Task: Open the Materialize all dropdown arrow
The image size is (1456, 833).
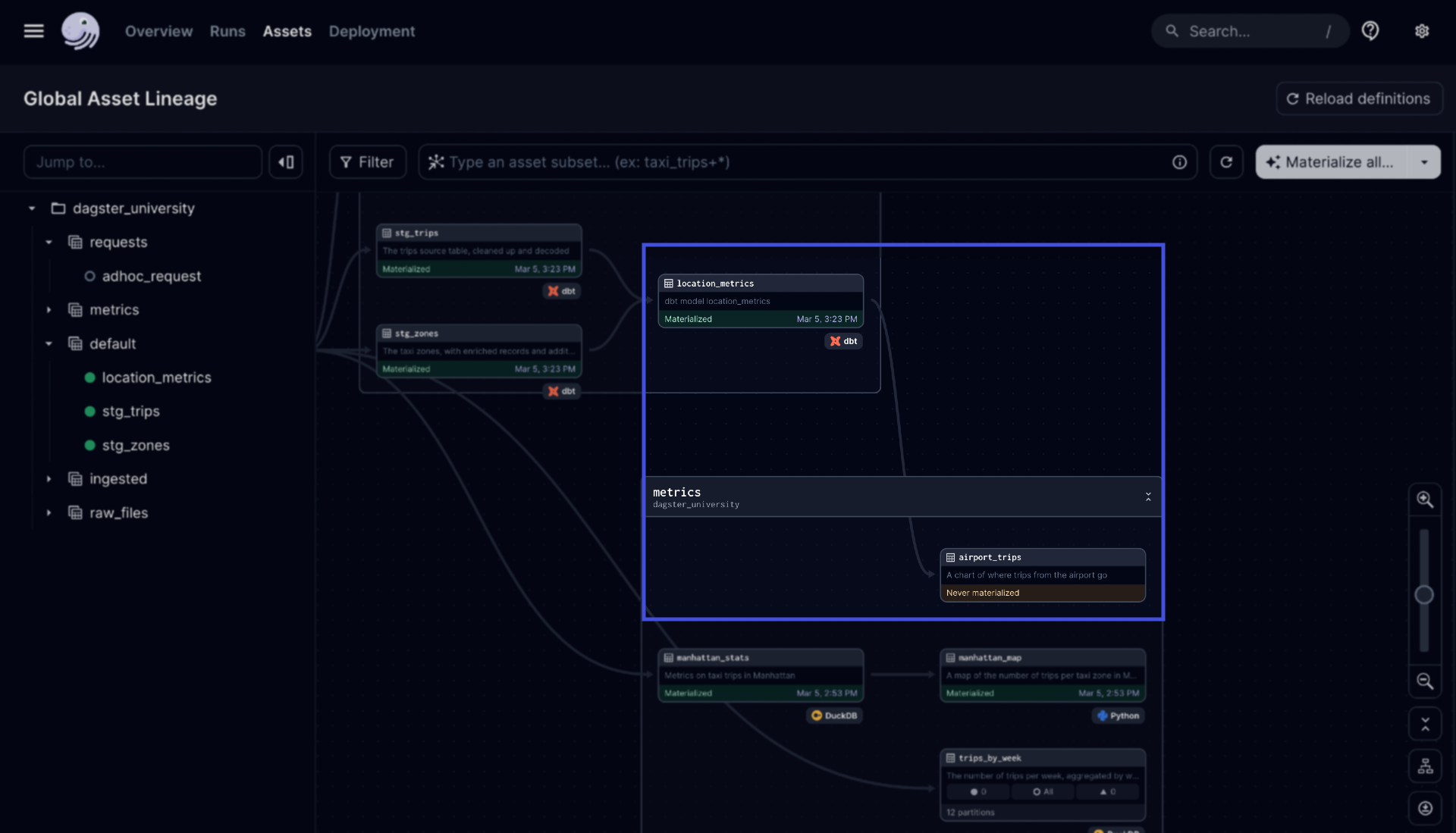Action: [1424, 162]
